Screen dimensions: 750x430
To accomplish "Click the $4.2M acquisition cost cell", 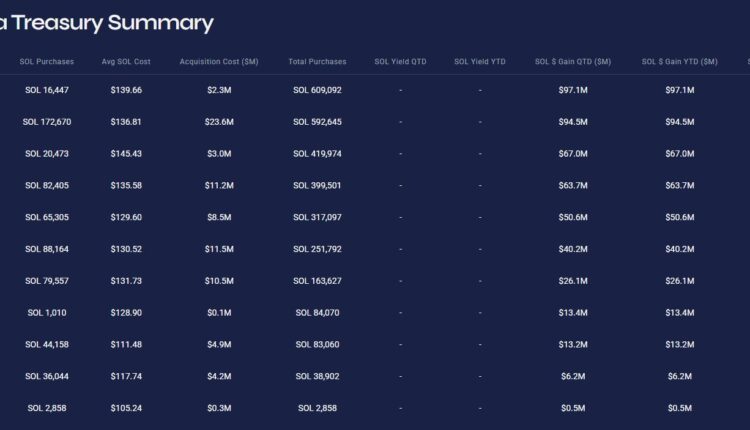I will coord(219,377).
